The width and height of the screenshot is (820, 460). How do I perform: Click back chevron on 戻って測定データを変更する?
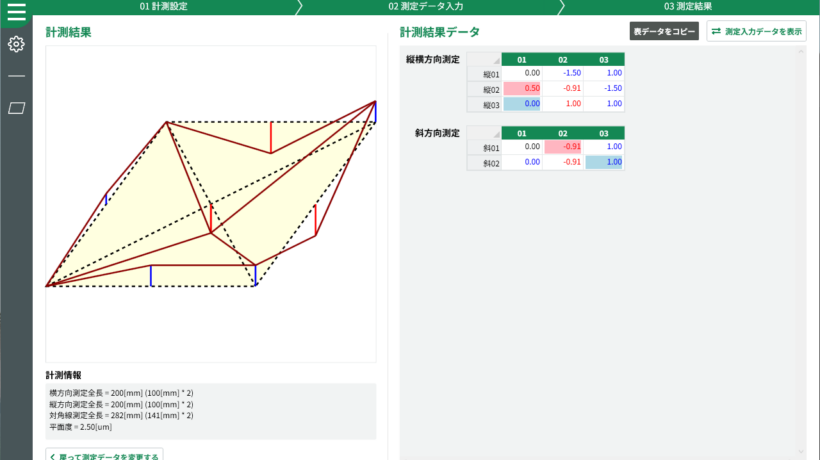click(x=53, y=457)
